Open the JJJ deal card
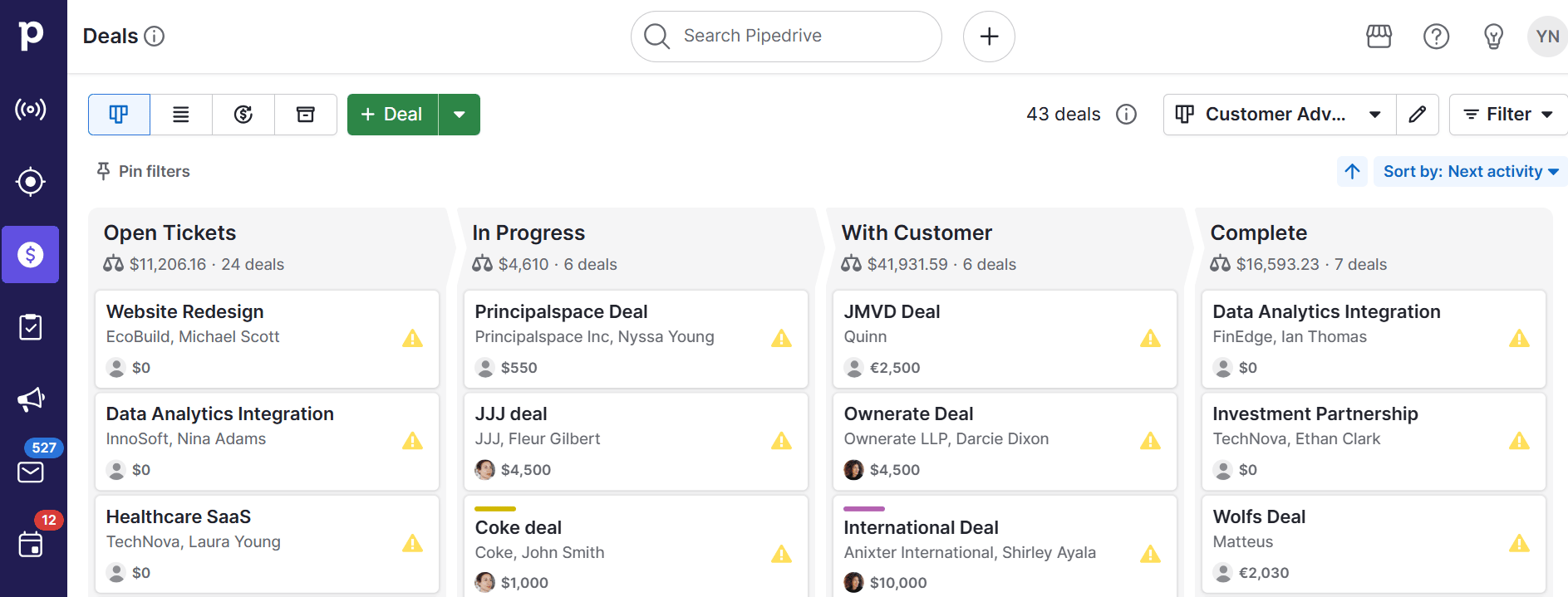This screenshot has width=1568, height=597. (x=636, y=441)
